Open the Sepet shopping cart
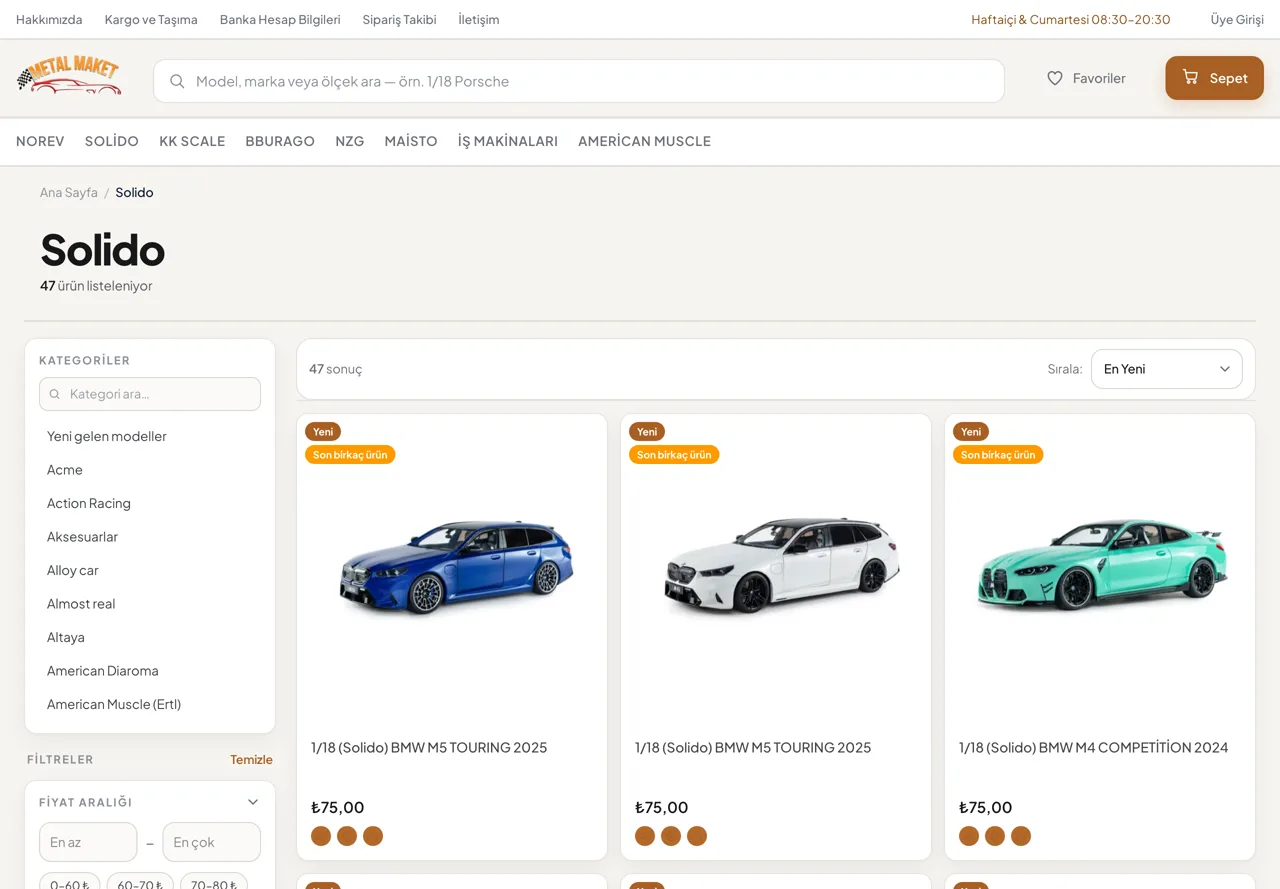1280x889 pixels. (x=1214, y=78)
